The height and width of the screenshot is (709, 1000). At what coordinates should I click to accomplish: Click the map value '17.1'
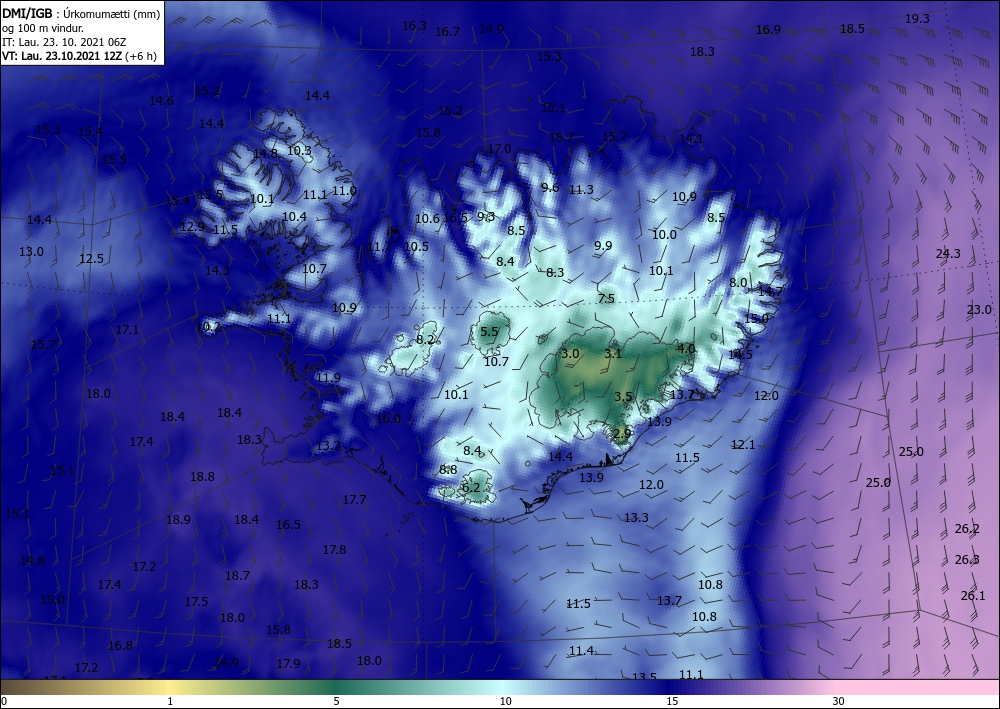pos(127,330)
